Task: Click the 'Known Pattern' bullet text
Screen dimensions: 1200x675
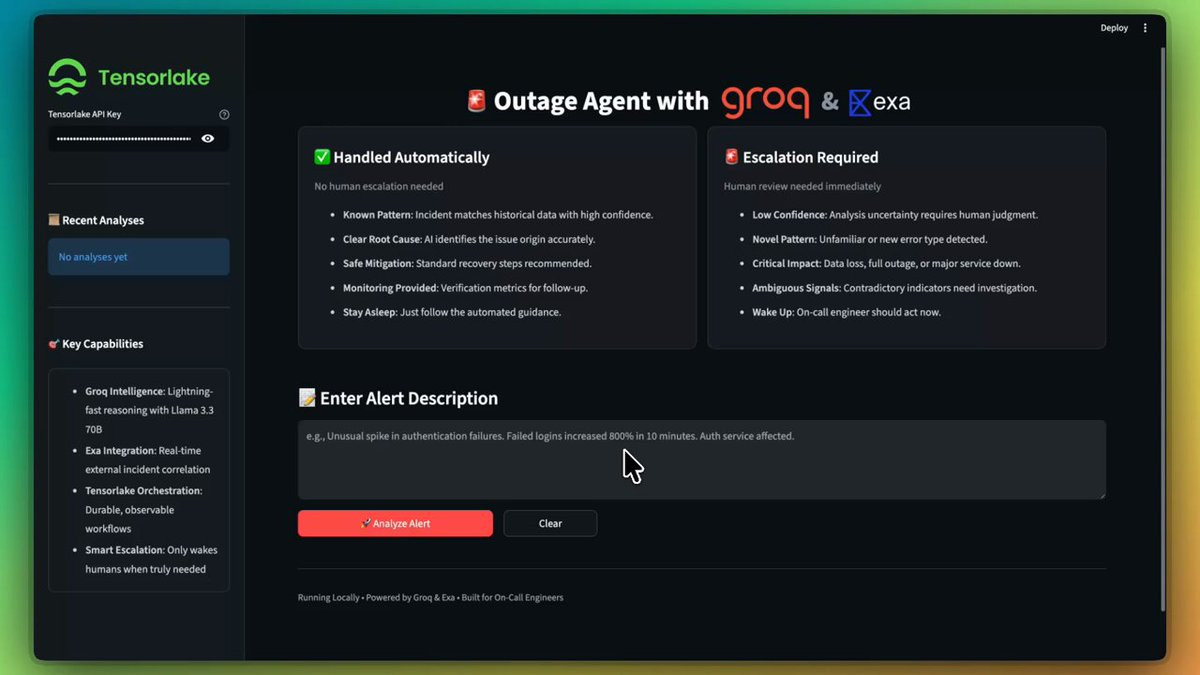Action: pos(498,215)
